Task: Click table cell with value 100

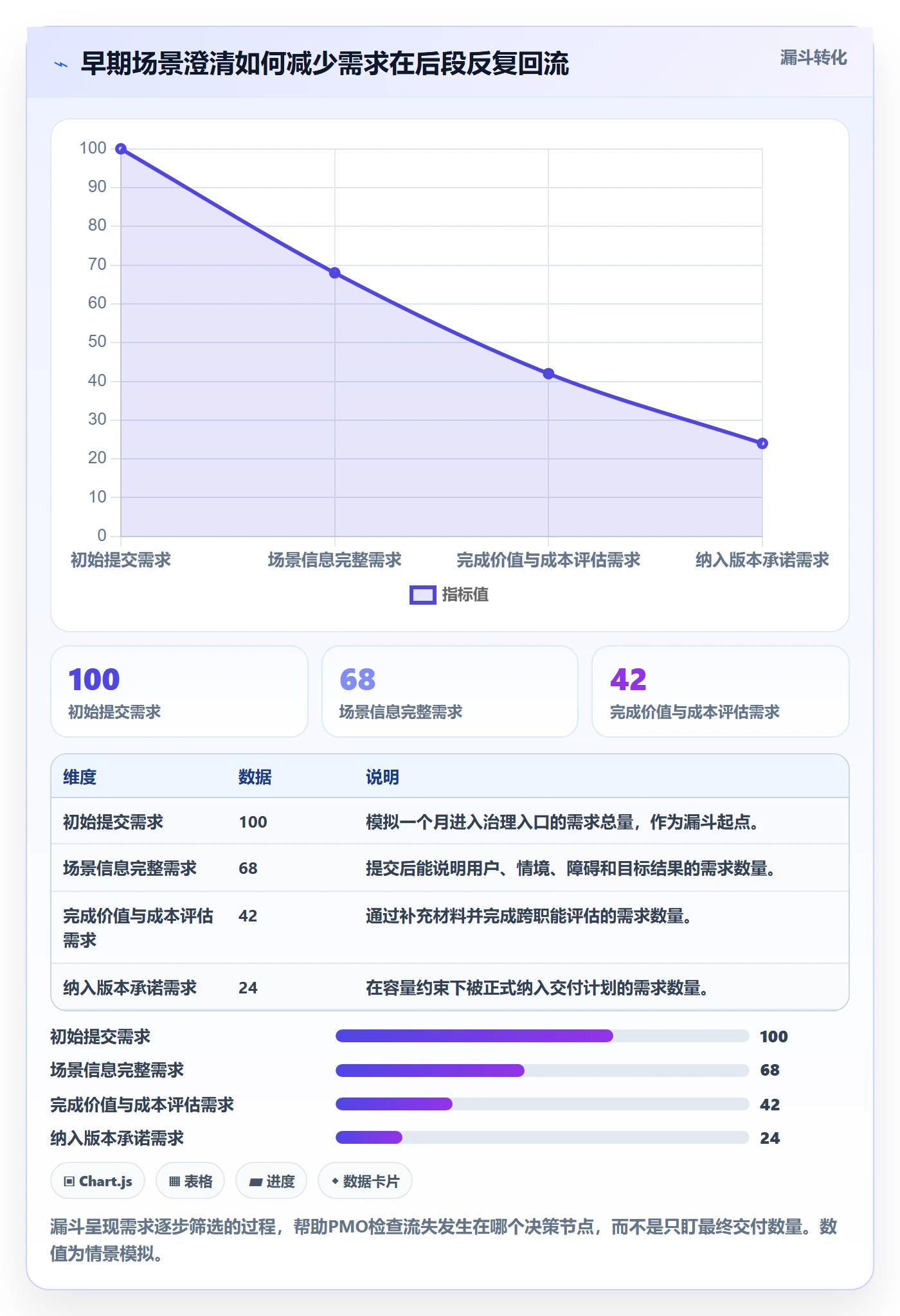Action: click(253, 822)
